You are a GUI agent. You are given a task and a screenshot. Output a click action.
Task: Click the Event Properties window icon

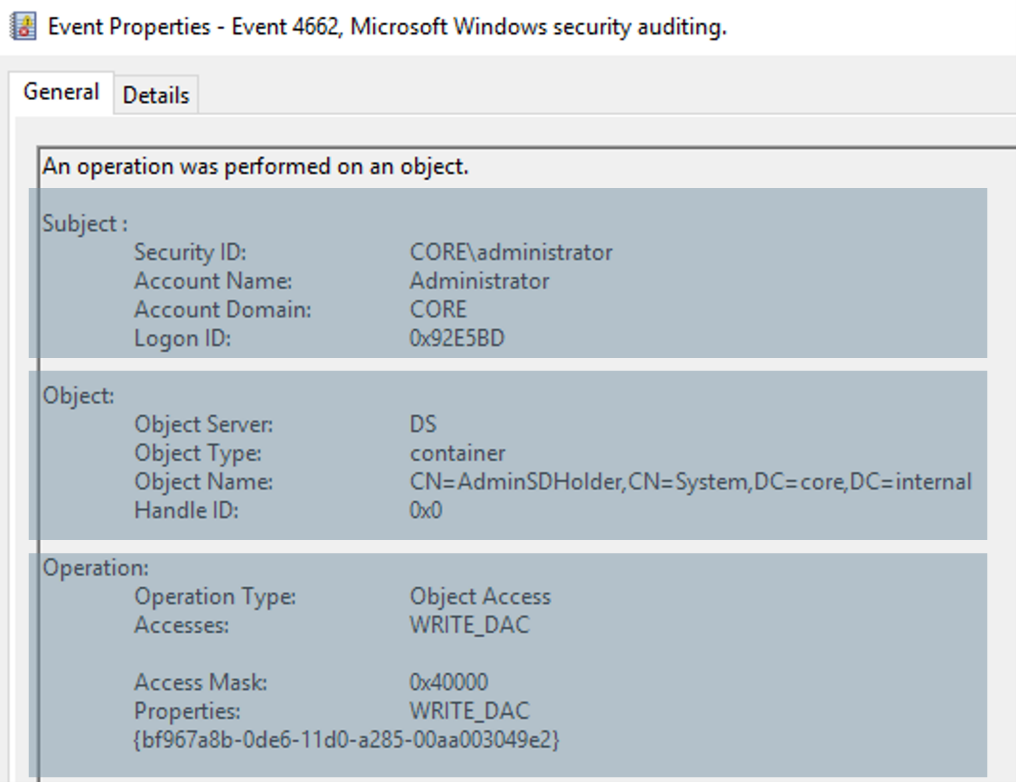point(23,27)
